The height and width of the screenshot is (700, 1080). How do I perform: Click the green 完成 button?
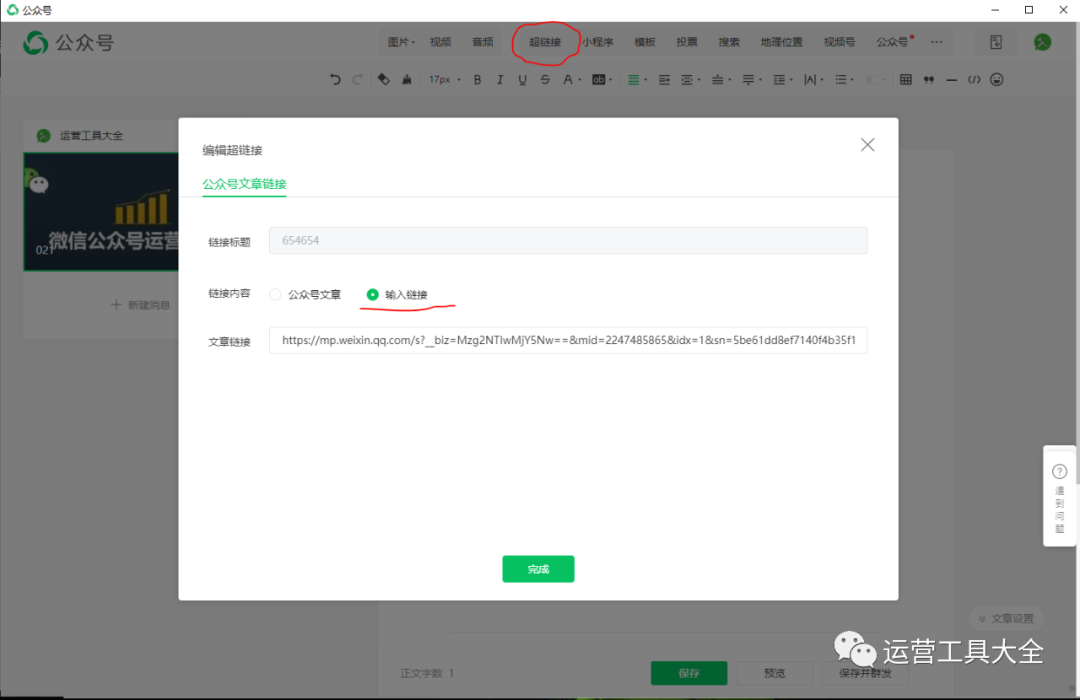coord(539,569)
